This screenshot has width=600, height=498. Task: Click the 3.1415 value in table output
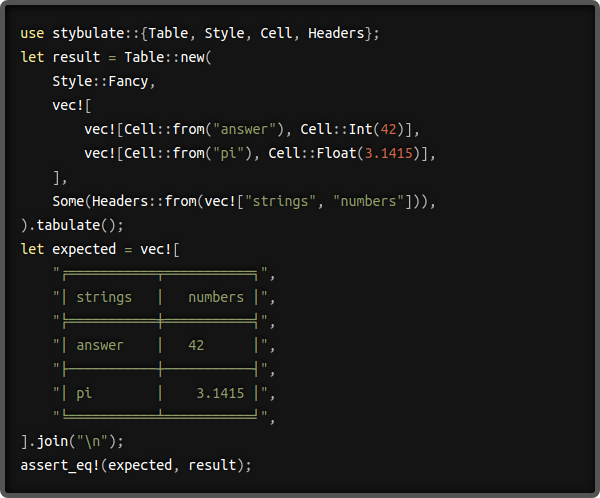coord(220,394)
